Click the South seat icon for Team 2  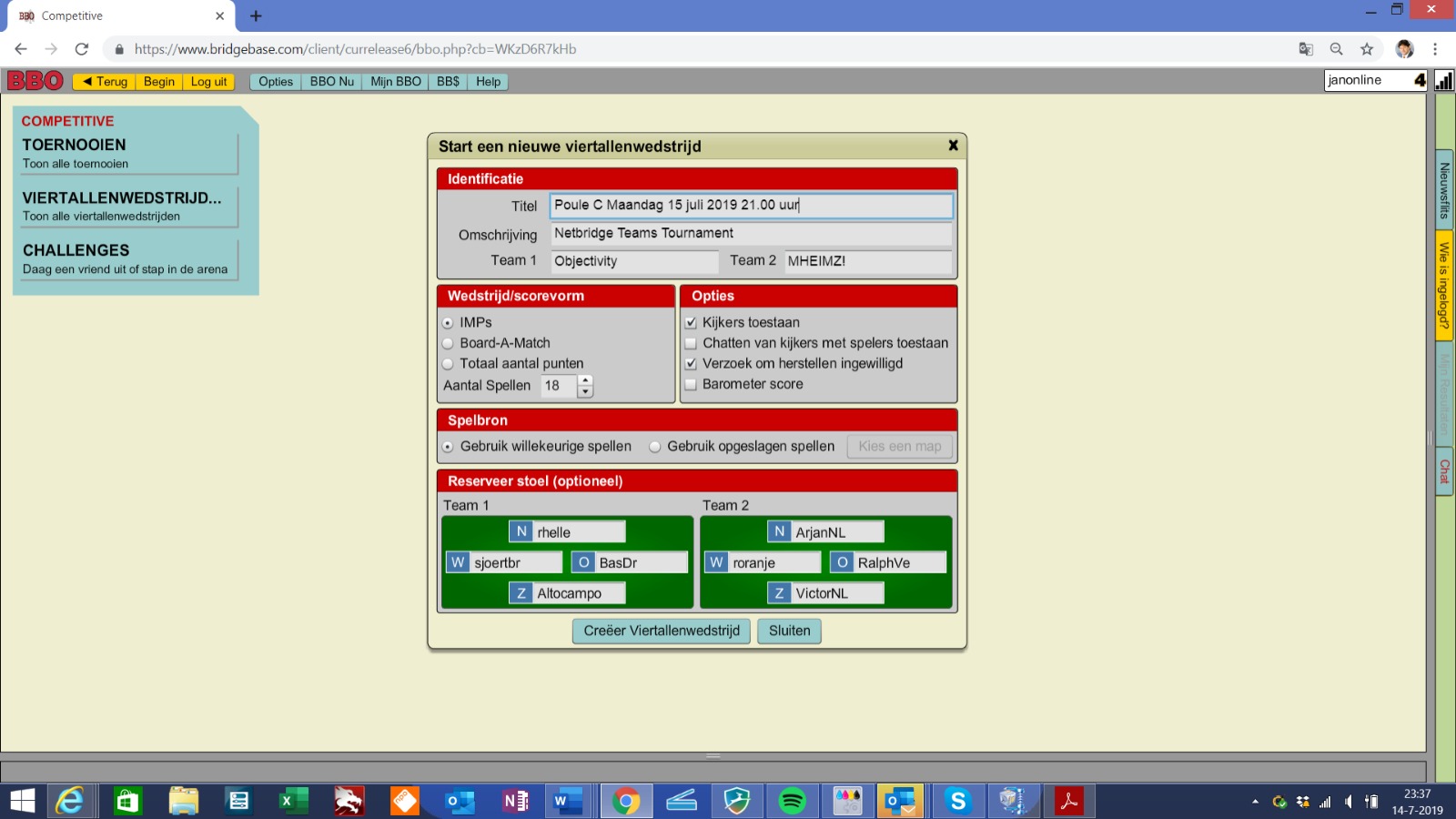779,593
